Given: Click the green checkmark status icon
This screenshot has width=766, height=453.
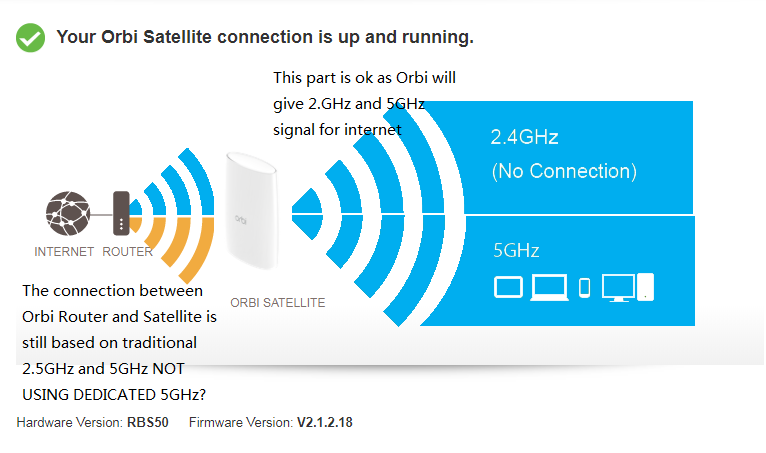Looking at the screenshot, I should click(x=30, y=38).
